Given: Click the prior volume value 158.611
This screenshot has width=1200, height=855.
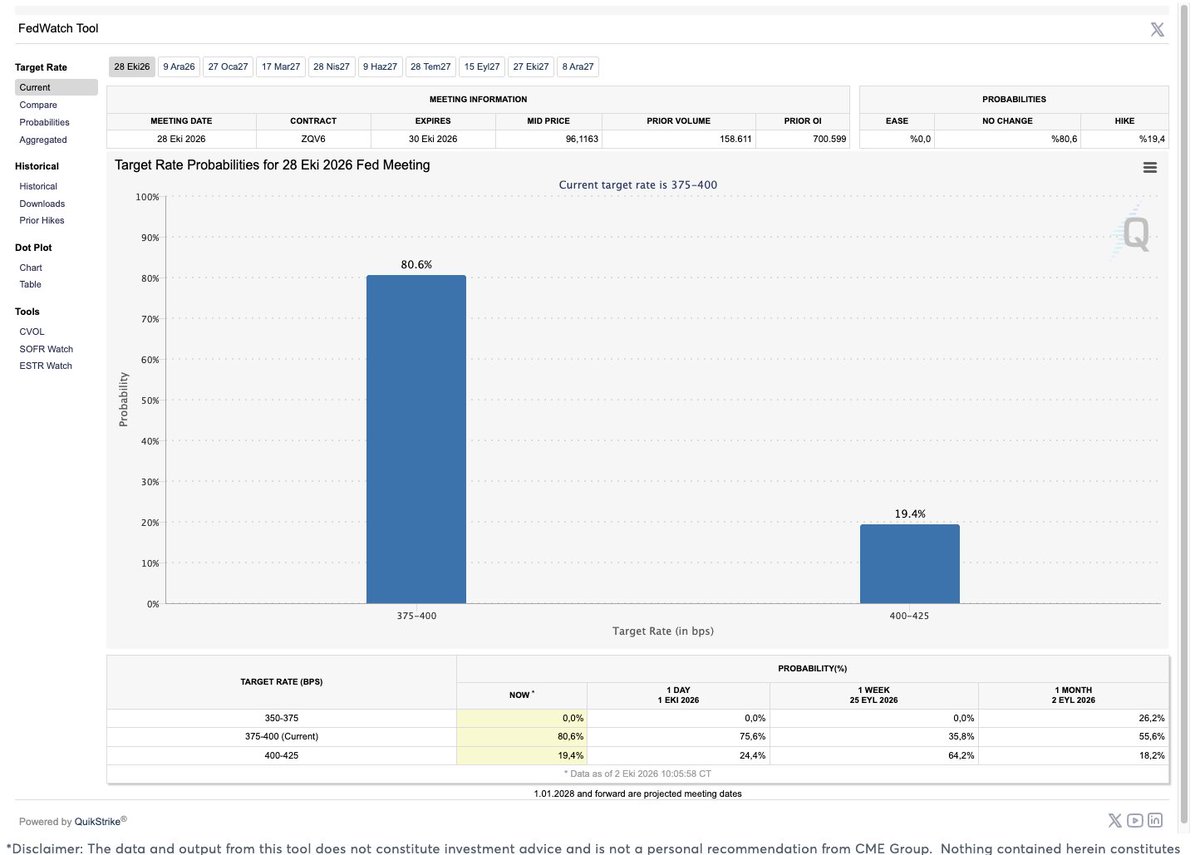Looking at the screenshot, I should tap(736, 139).
